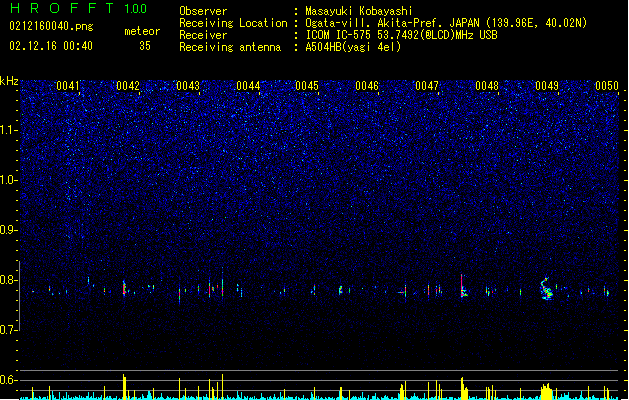Image resolution: width=629 pixels, height=400 pixels.
Task: Click the Ogata-vill. Akita-Pref. JAPAN location text
Action: coord(446,23)
